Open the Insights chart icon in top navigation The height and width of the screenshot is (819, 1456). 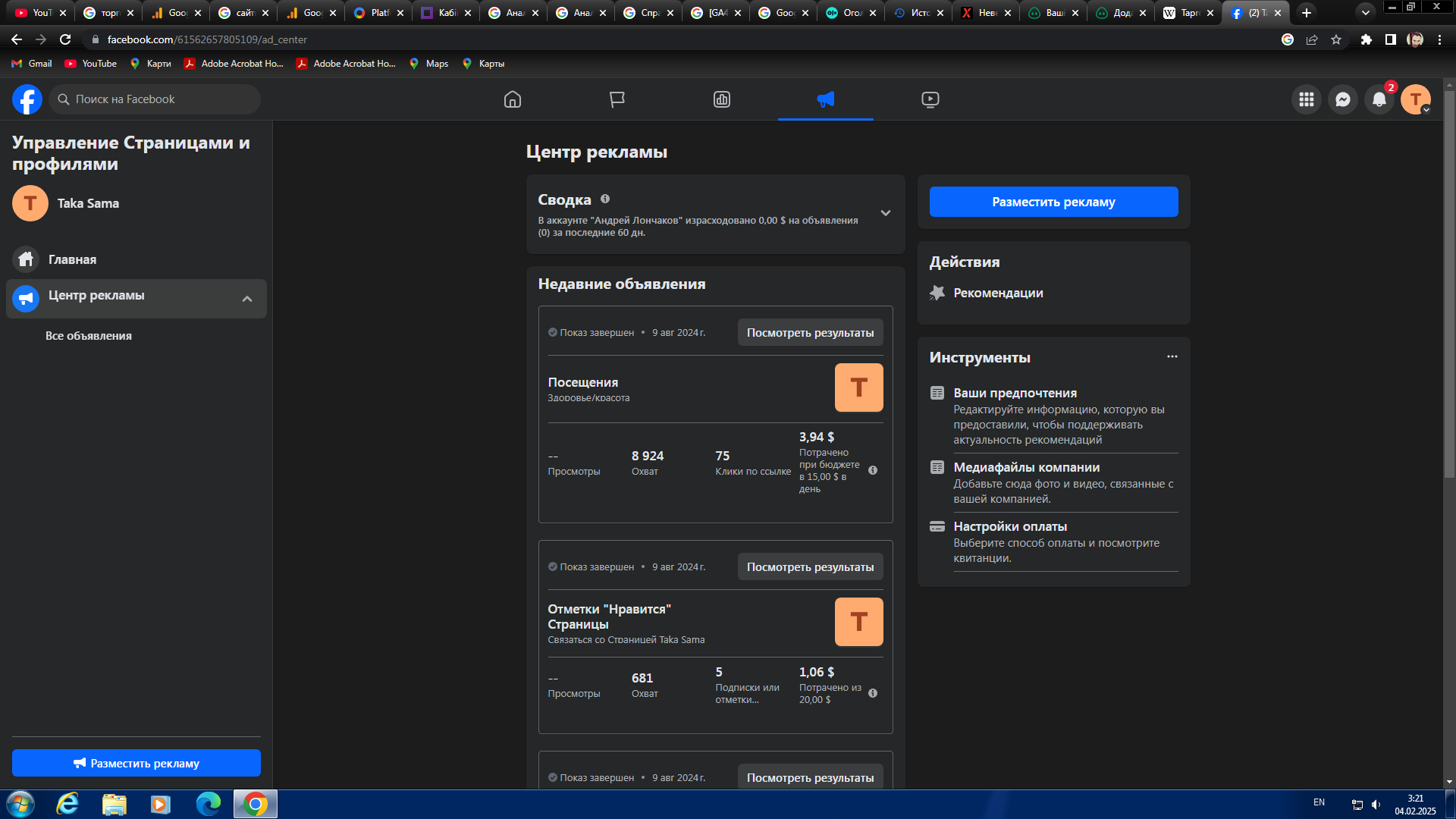(x=722, y=99)
